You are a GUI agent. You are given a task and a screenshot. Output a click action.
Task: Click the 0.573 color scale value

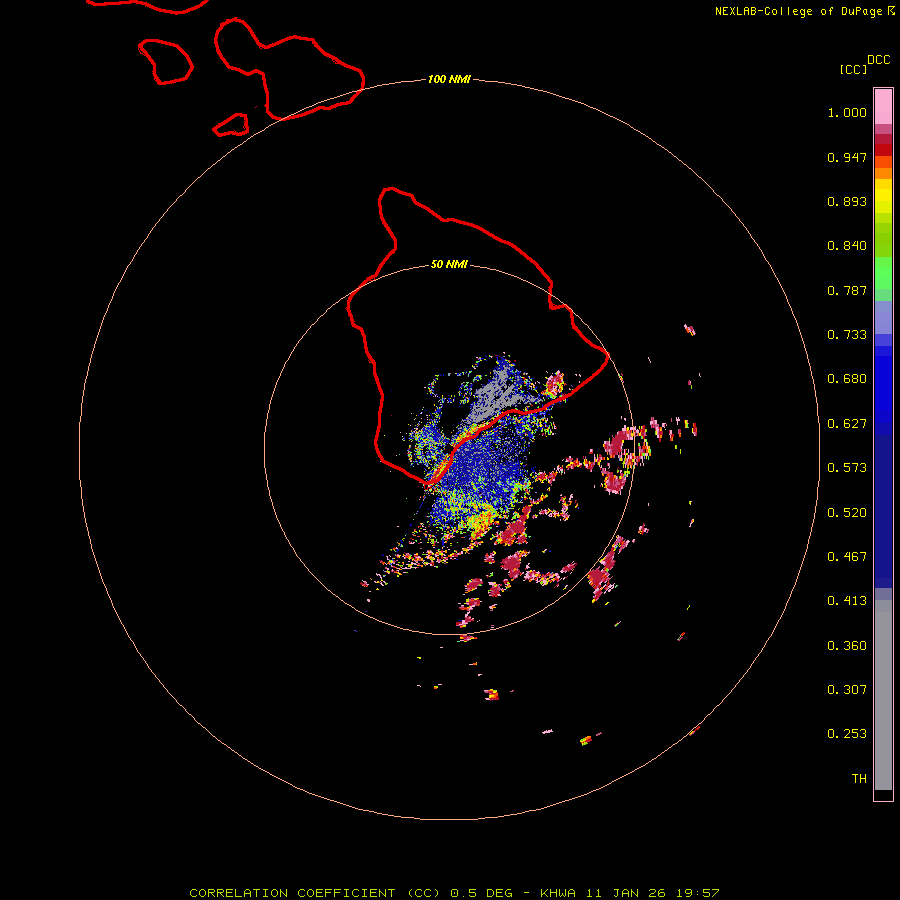847,468
